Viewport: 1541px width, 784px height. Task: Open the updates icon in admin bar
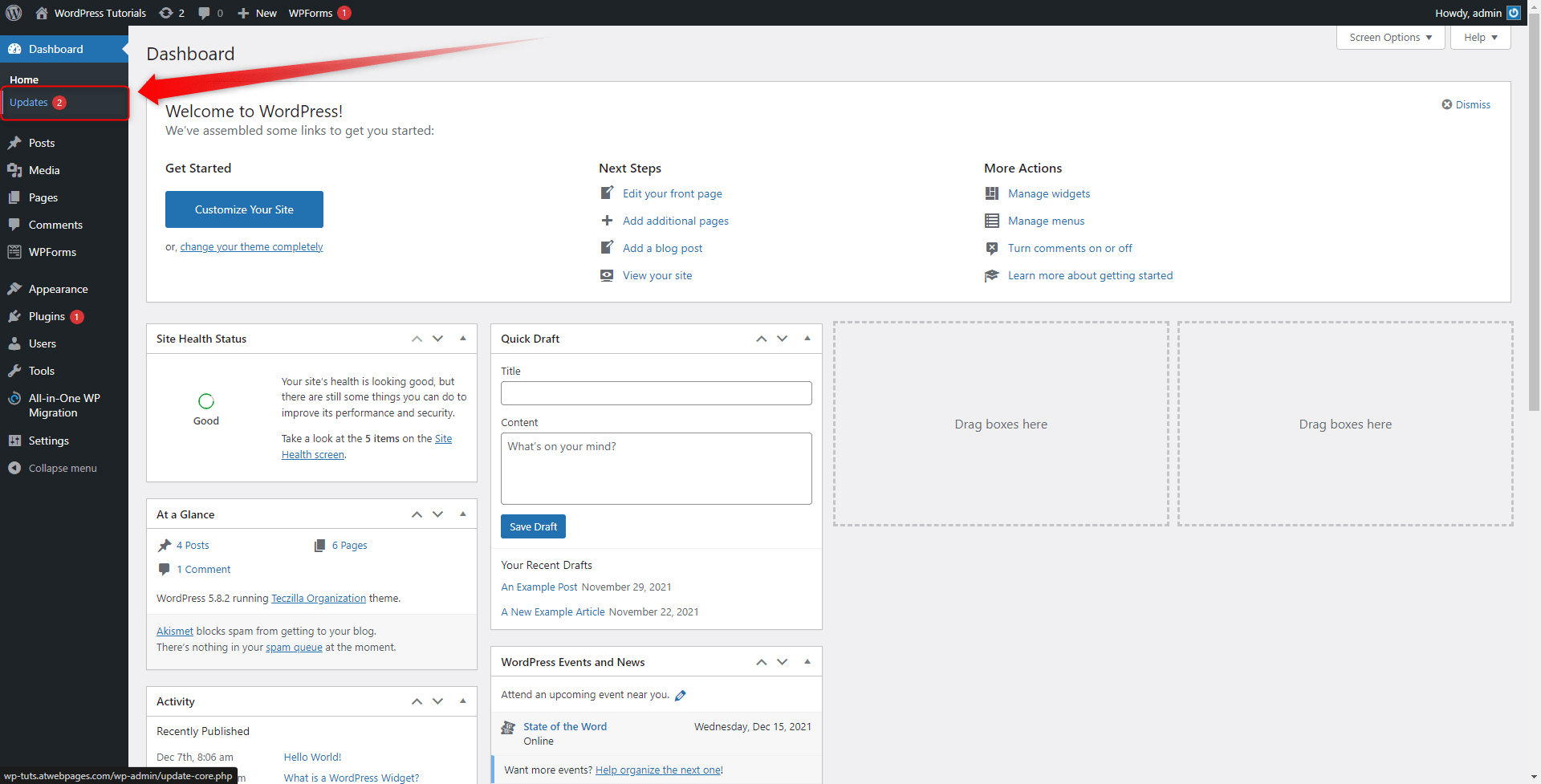tap(165, 13)
